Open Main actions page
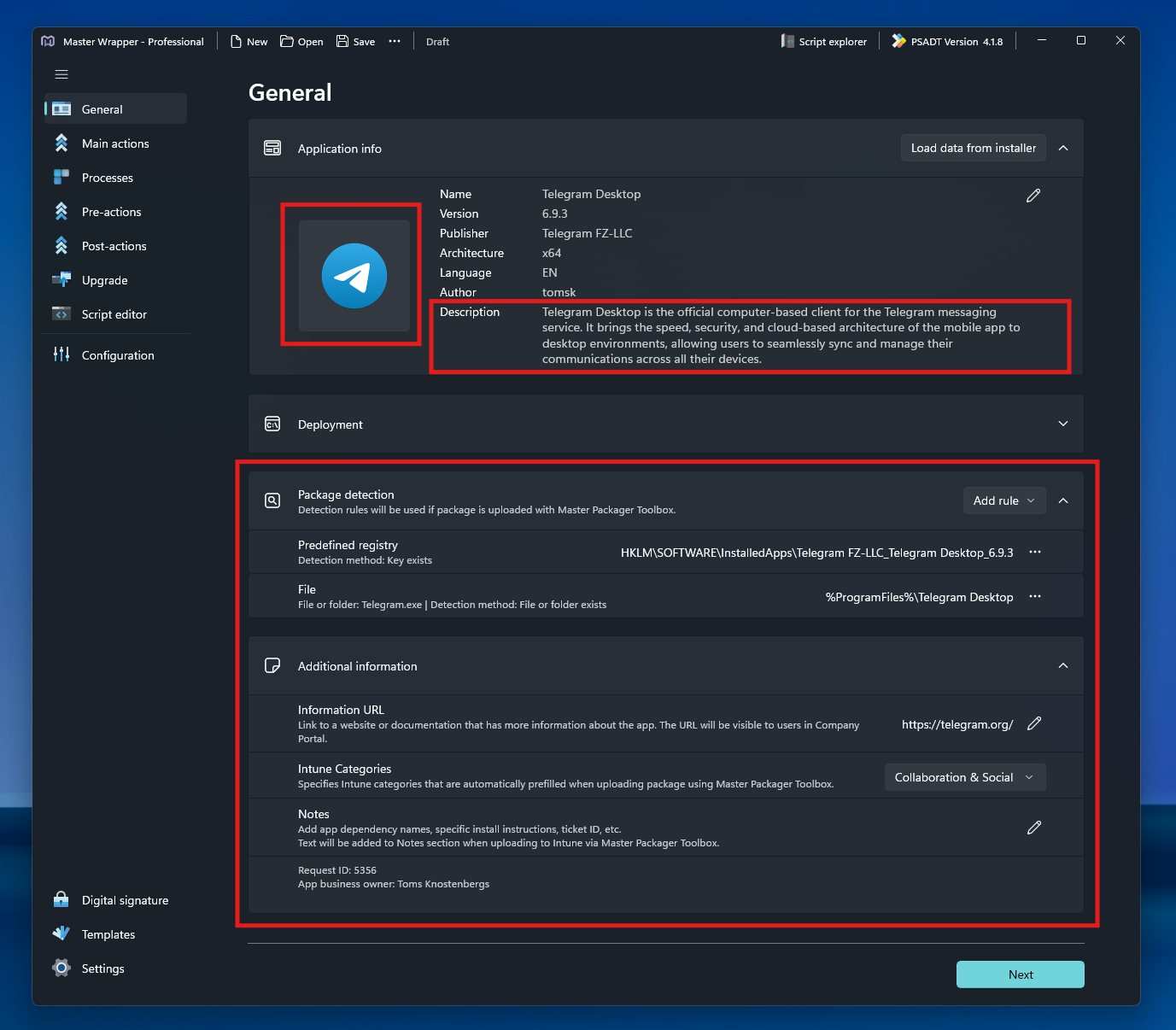Screen dimensions: 1176x1030 (x=116, y=143)
